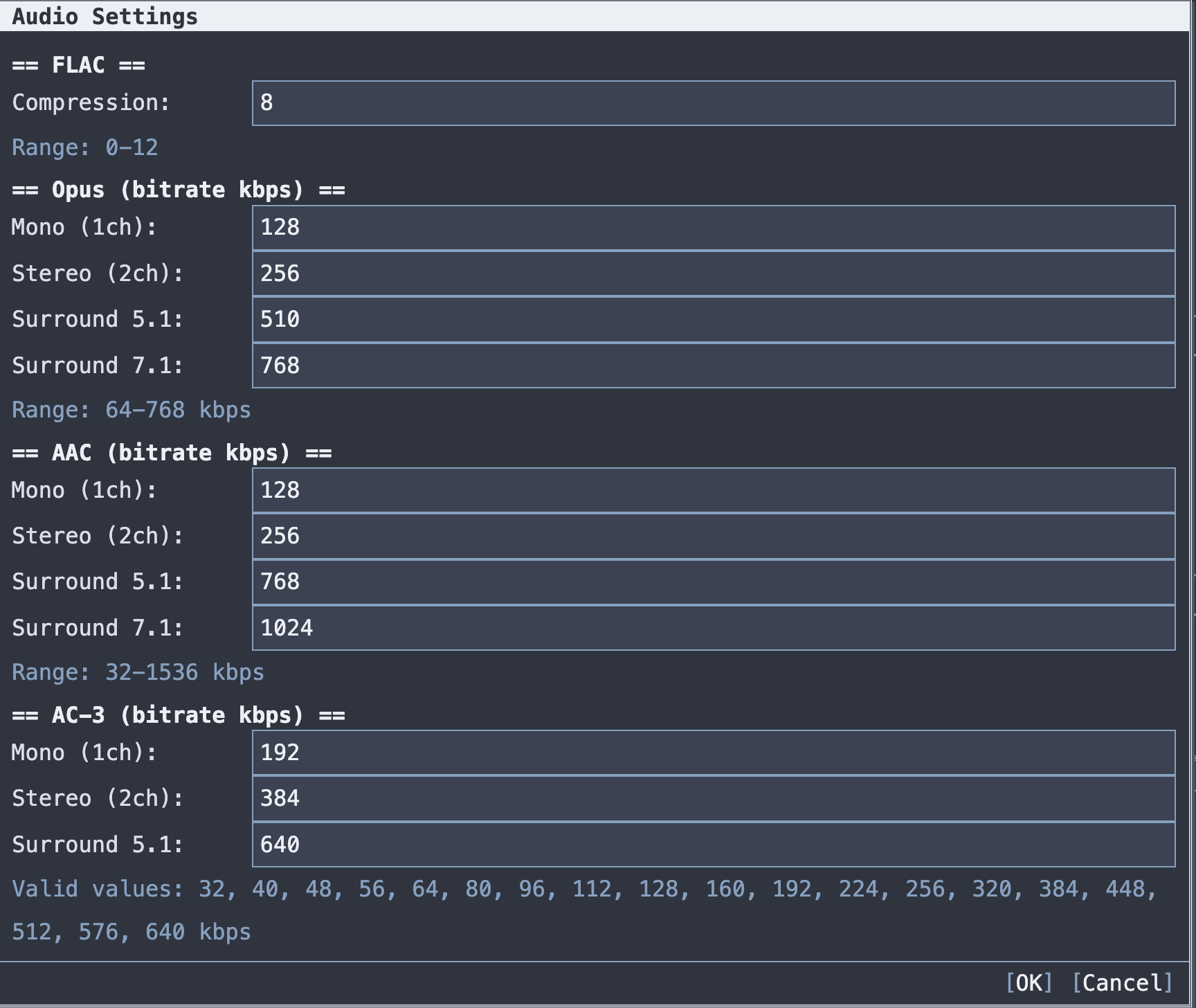
Task: Click the 'Valid values:' AC-3 hint text
Action: [585, 910]
